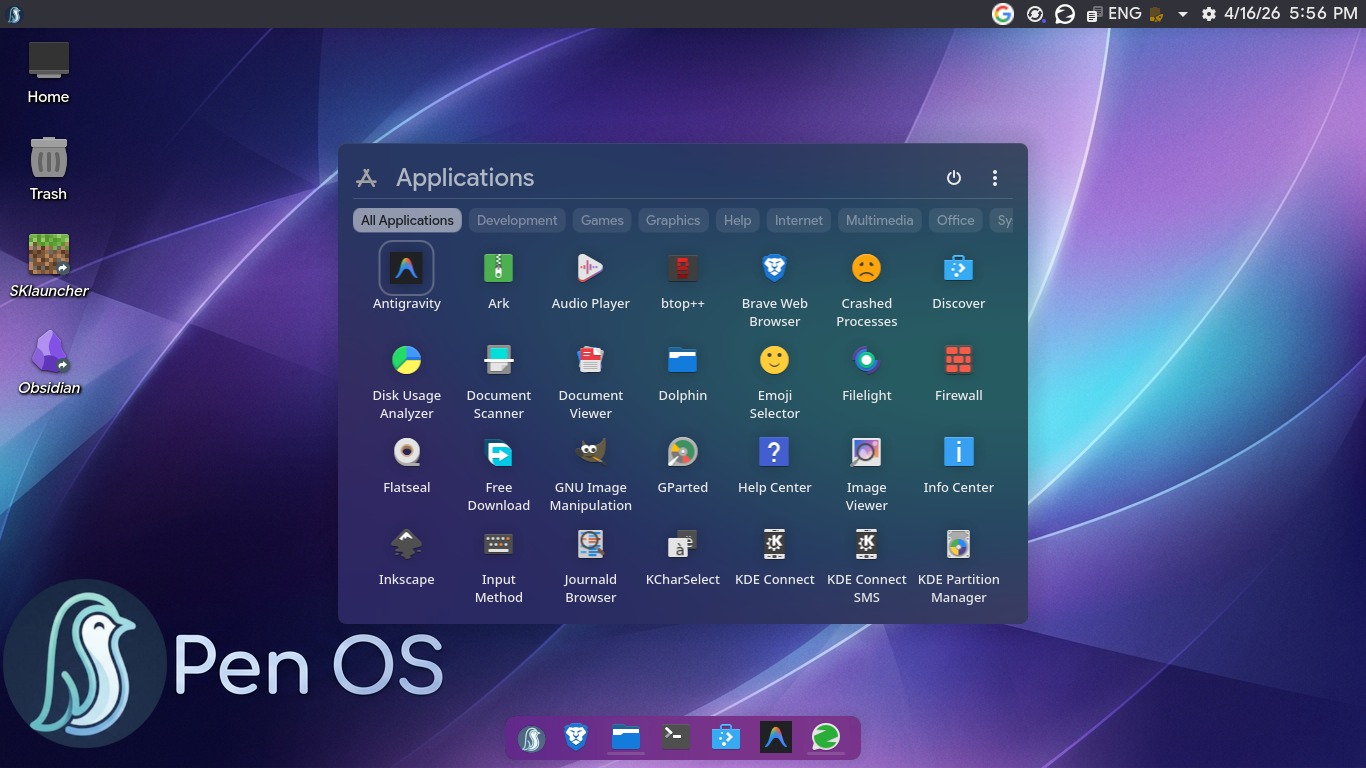The height and width of the screenshot is (768, 1366).
Task: Open the Firewall application
Action: tap(958, 369)
